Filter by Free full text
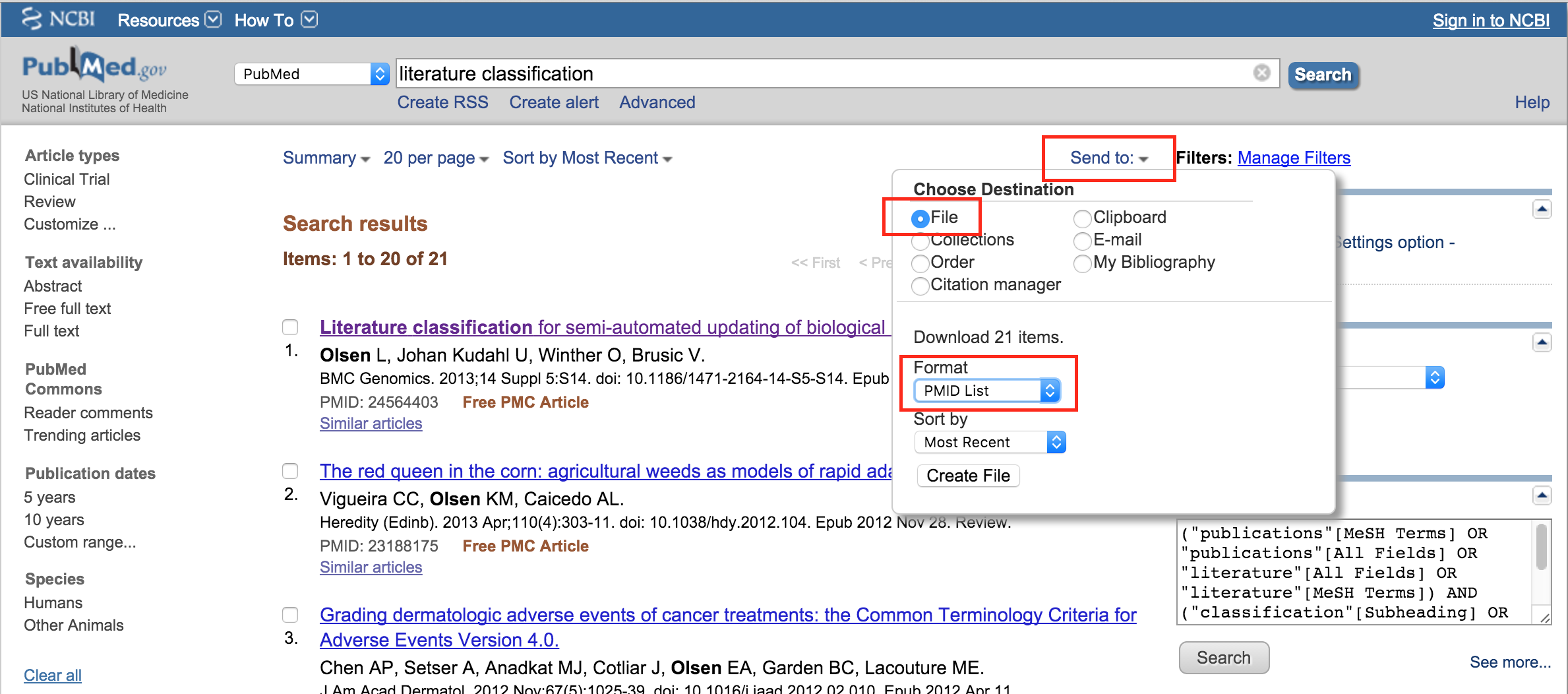Viewport: 1568px width, 694px height. click(67, 309)
